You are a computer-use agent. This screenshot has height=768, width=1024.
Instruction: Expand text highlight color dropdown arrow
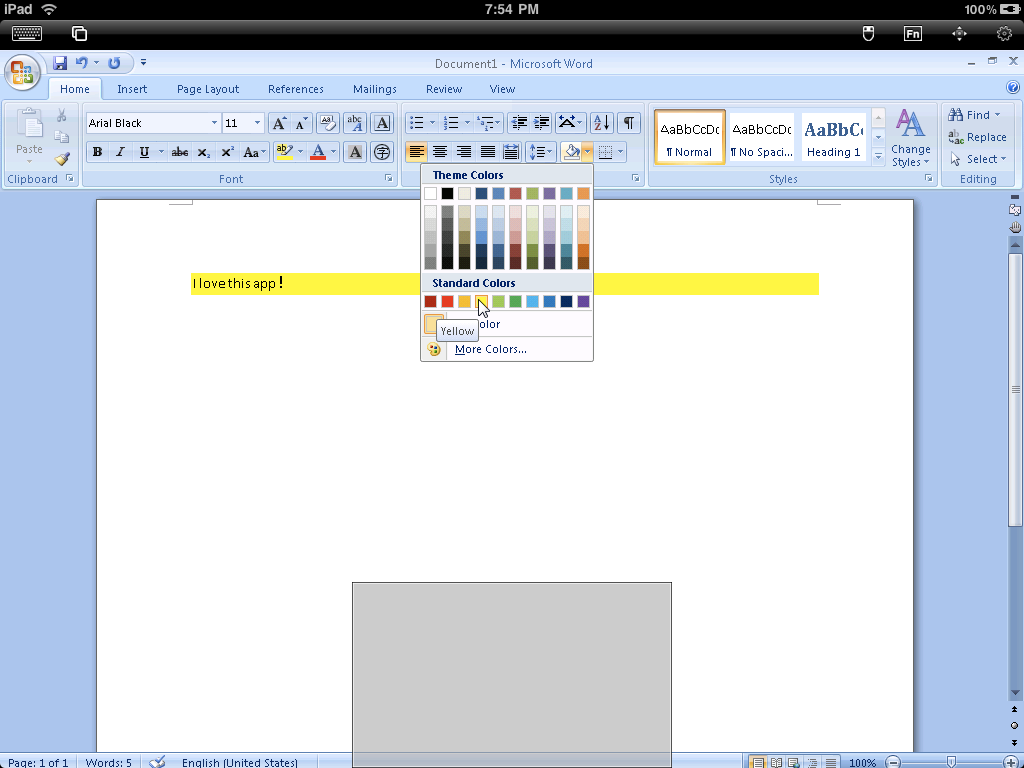coord(300,152)
